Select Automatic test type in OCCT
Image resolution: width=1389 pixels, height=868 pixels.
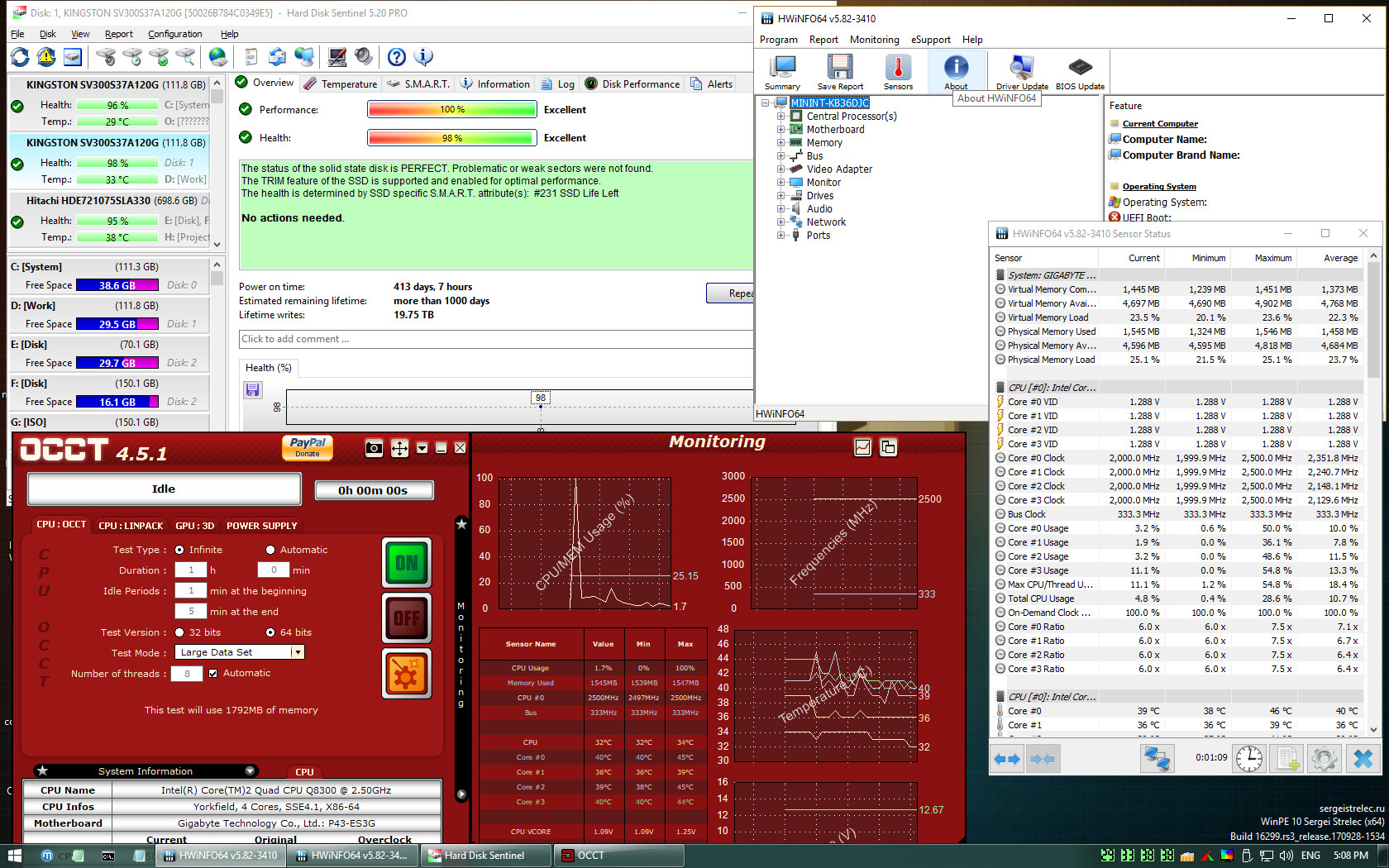pyautogui.click(x=270, y=550)
